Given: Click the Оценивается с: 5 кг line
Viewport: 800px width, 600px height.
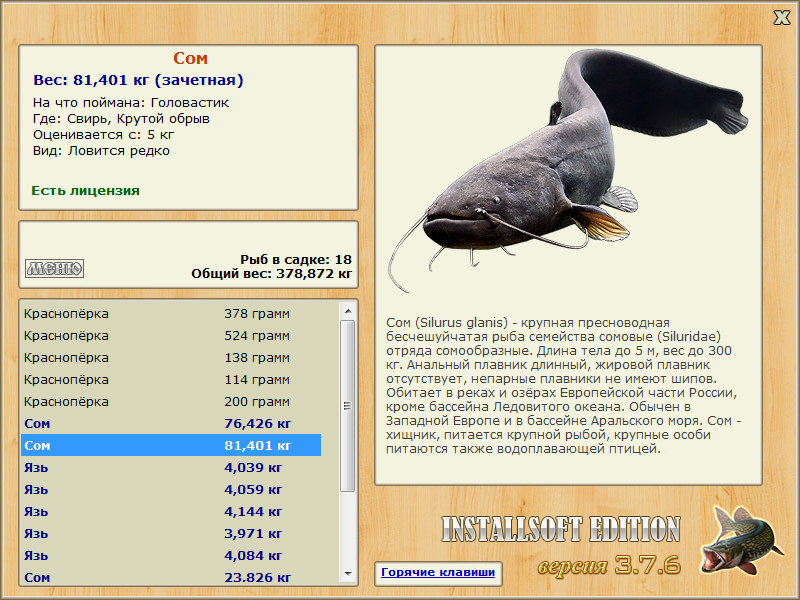Looking at the screenshot, I should (x=104, y=135).
